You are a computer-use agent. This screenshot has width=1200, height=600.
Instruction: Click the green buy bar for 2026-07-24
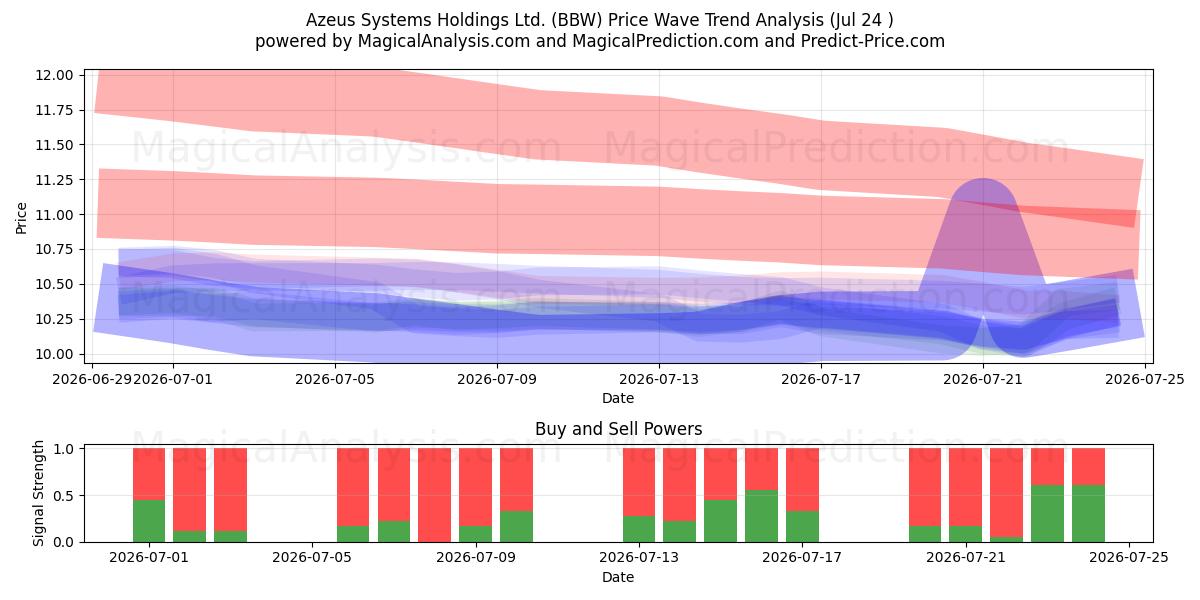point(1088,514)
